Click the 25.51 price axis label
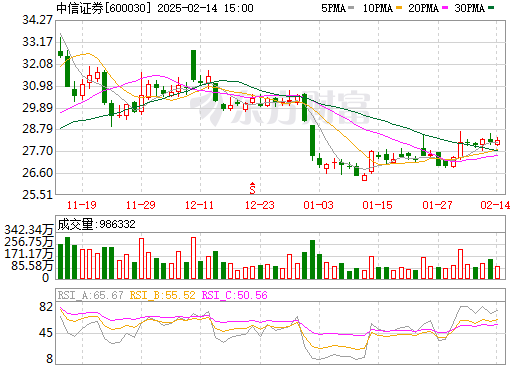The width and height of the screenshot is (520, 365). click(x=37, y=195)
